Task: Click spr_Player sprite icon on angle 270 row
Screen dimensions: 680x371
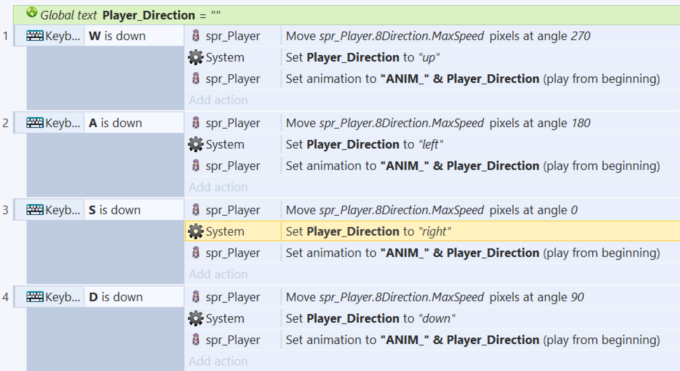Action: tap(196, 36)
